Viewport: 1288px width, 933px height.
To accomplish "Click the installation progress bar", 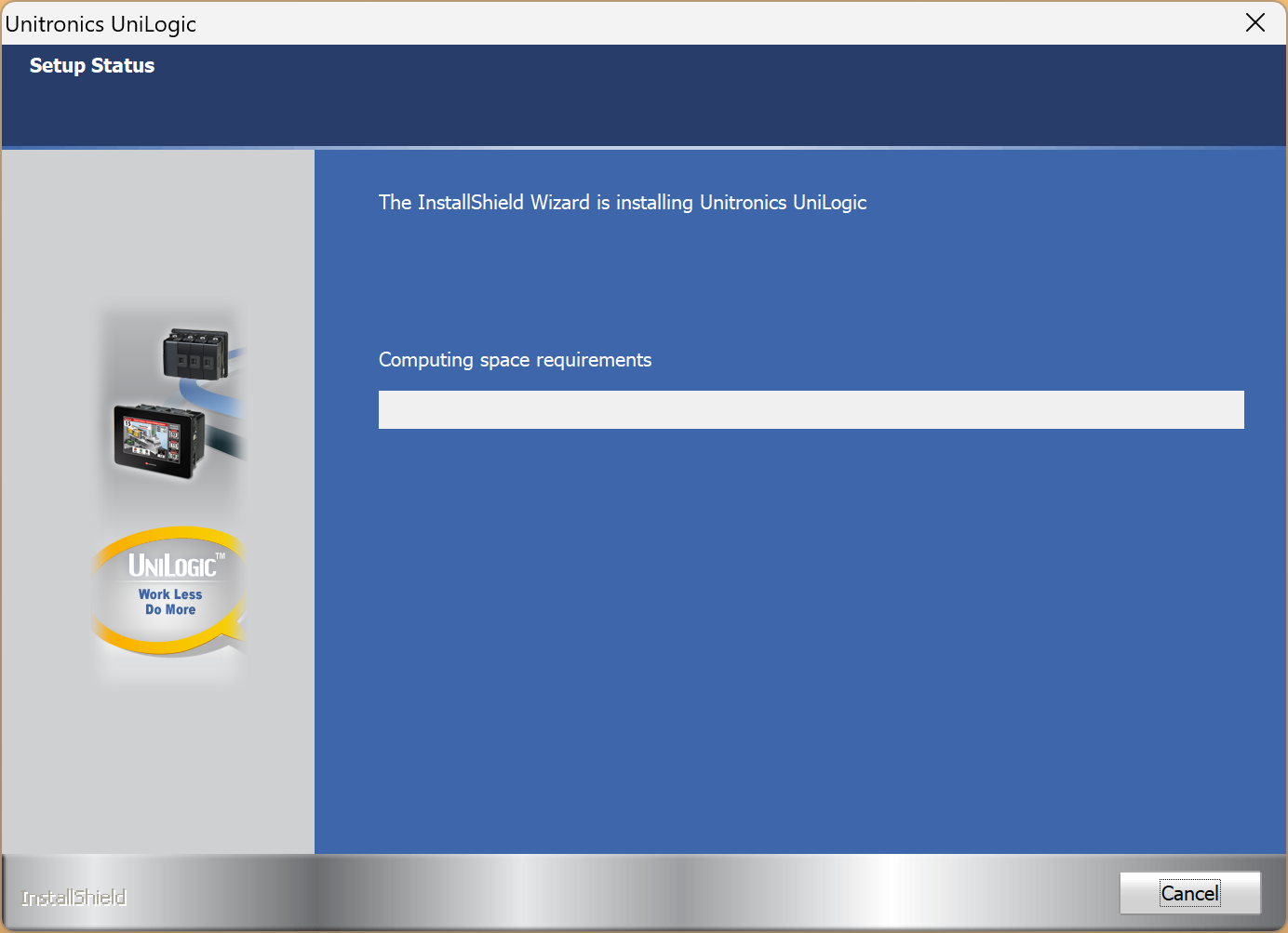I will [811, 409].
